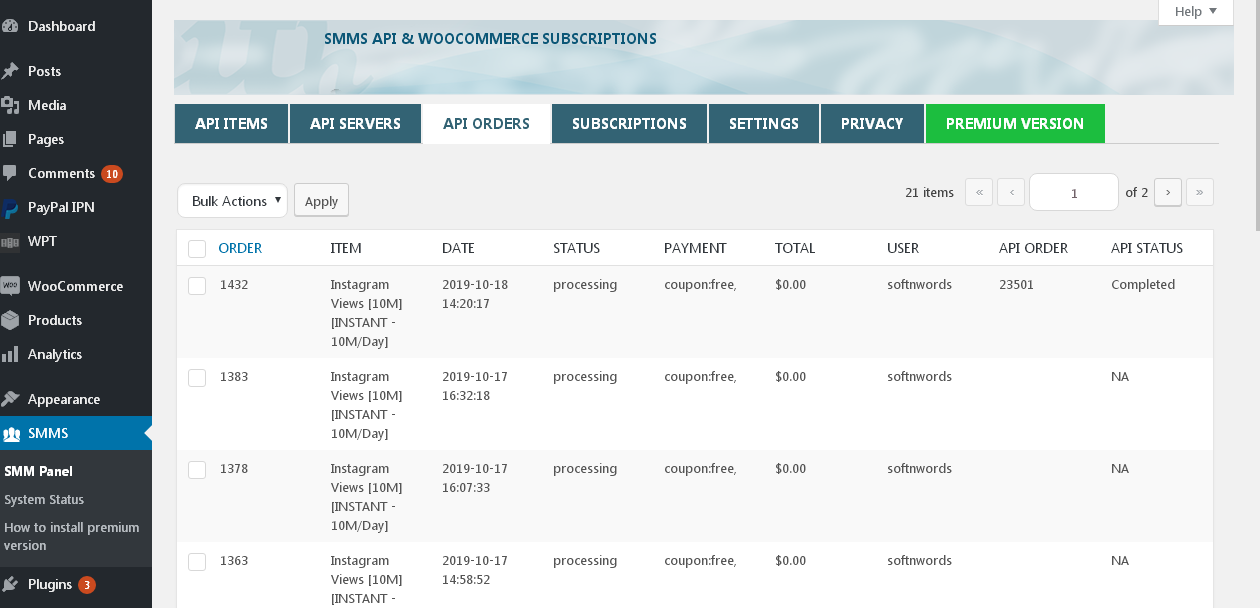1260x608 pixels.
Task: Go to next page of orders
Action: (1168, 192)
